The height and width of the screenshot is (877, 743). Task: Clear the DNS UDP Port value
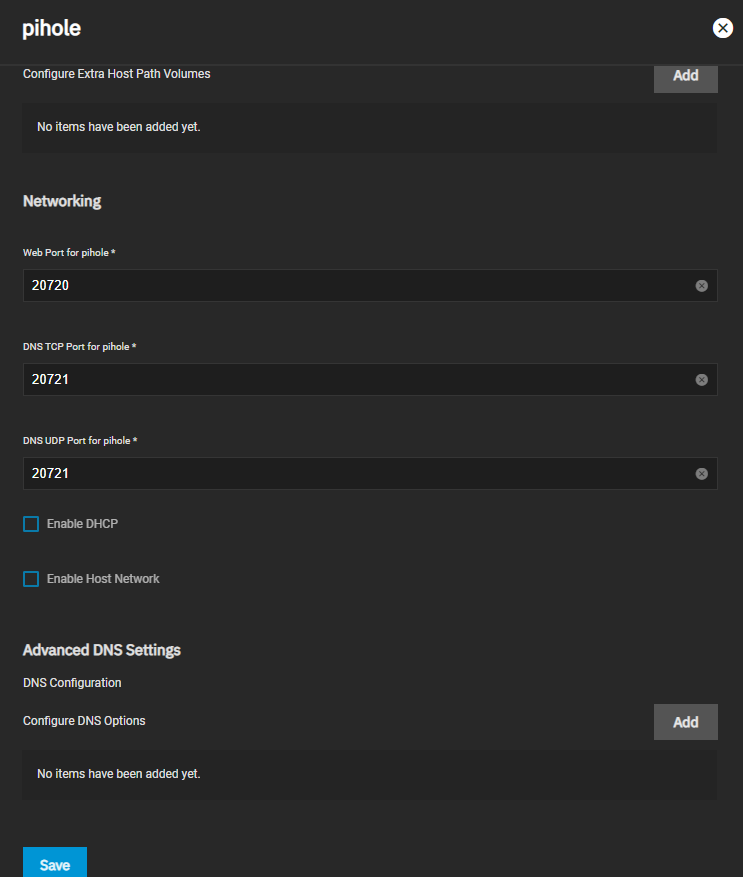(701, 474)
